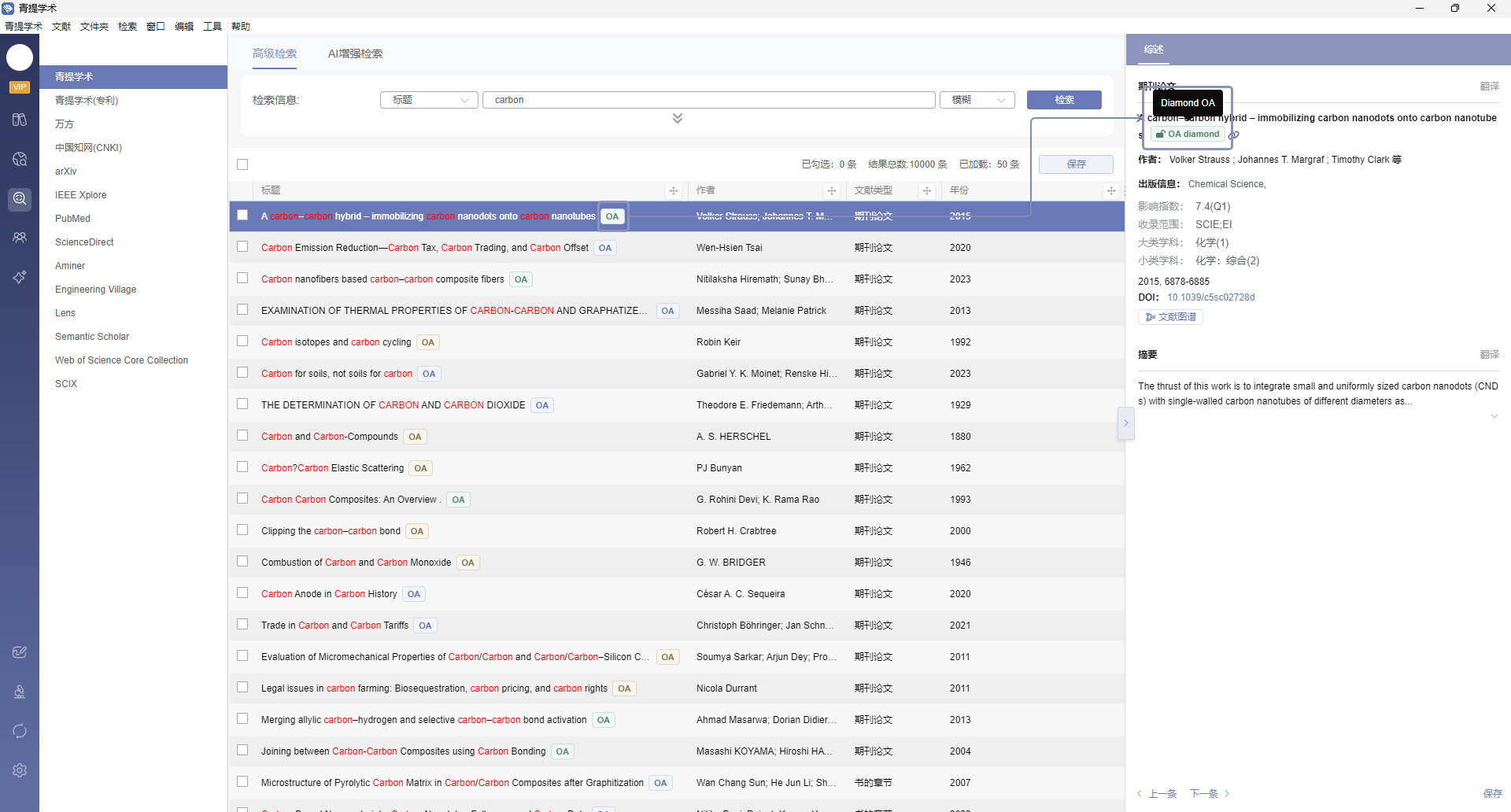Click the 检索 search button

1064,100
